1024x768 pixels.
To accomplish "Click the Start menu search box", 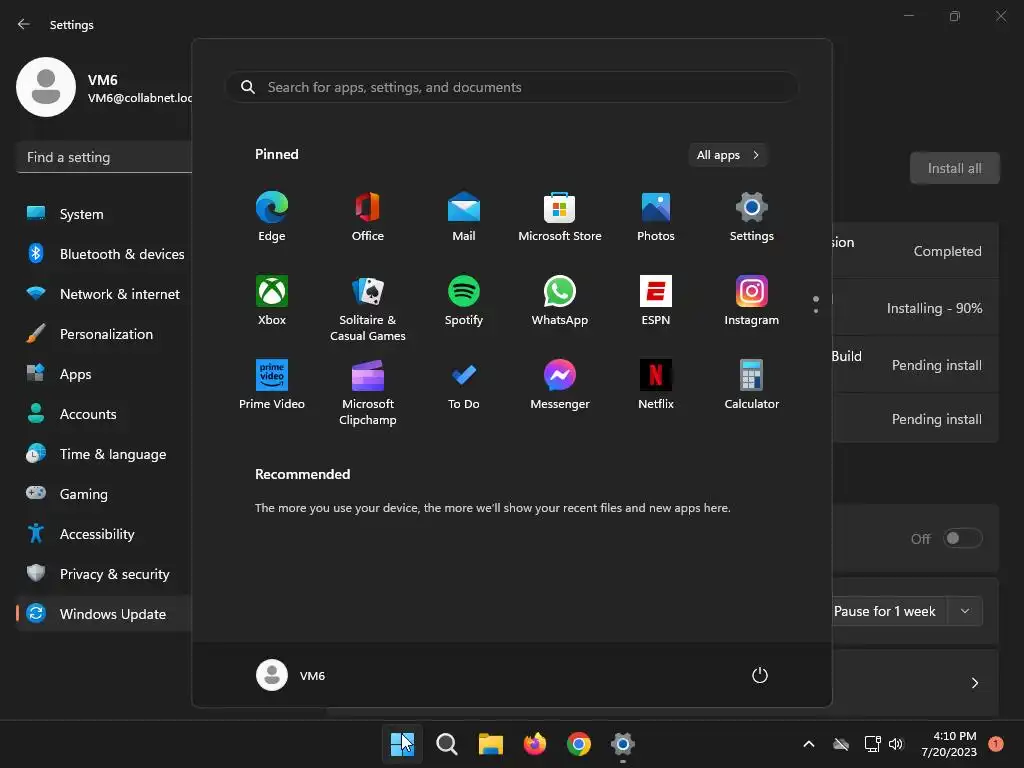I will (512, 87).
